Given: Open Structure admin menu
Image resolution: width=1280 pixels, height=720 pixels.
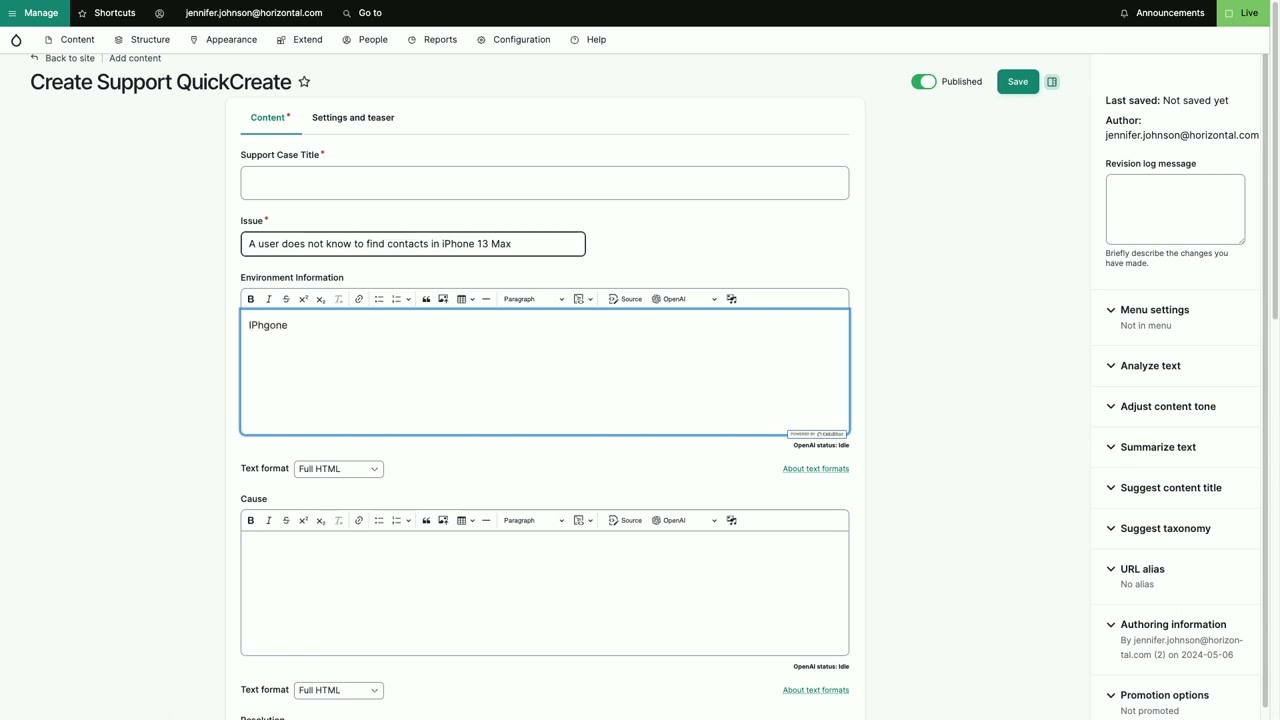Looking at the screenshot, I should tap(142, 40).
